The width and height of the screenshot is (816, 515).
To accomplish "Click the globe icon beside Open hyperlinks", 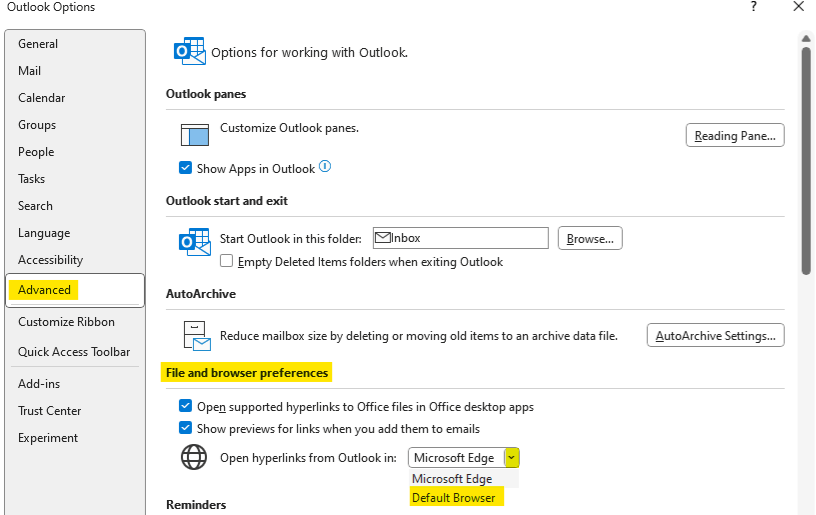I will 193,458.
